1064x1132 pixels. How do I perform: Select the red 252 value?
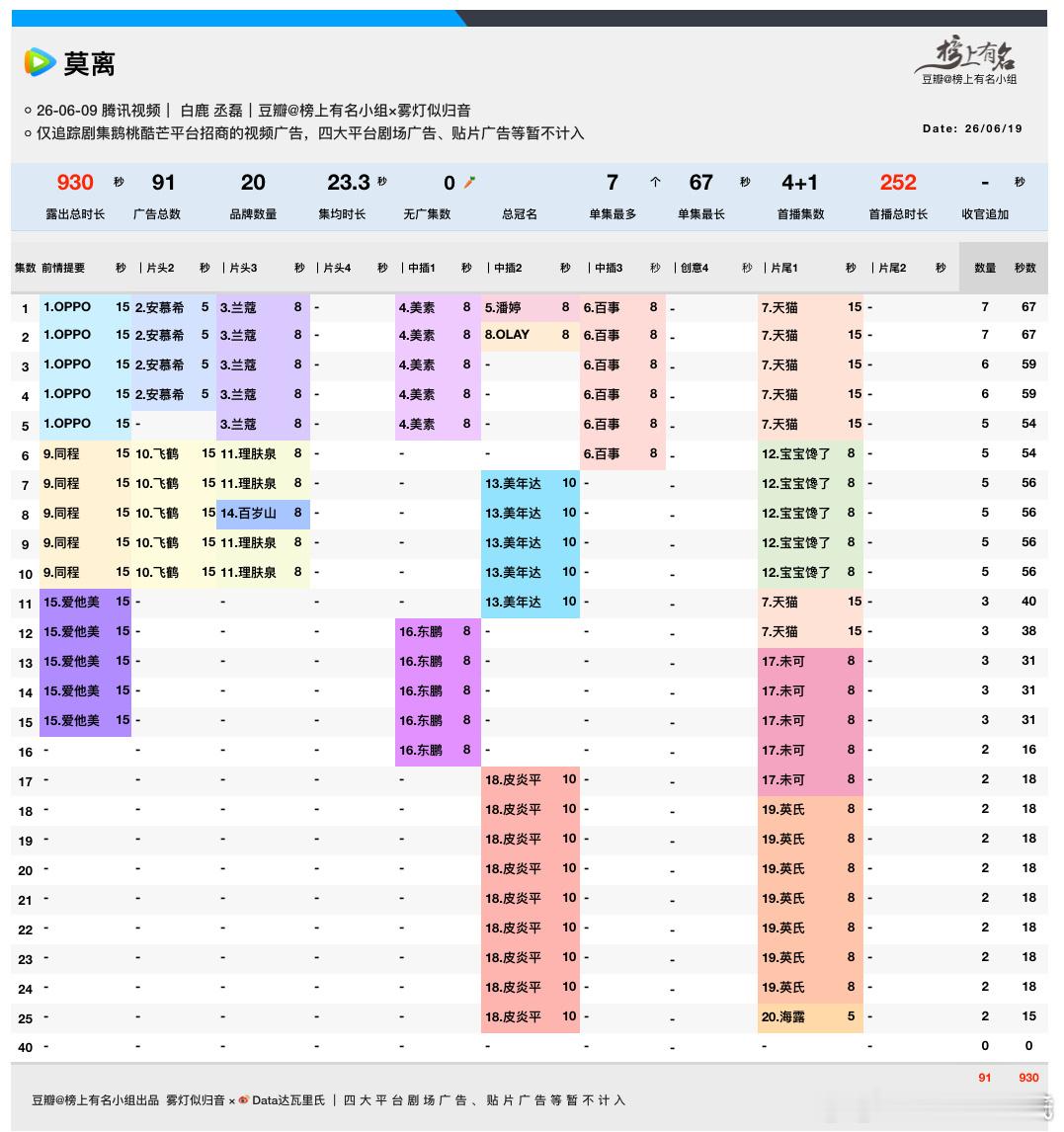(898, 183)
